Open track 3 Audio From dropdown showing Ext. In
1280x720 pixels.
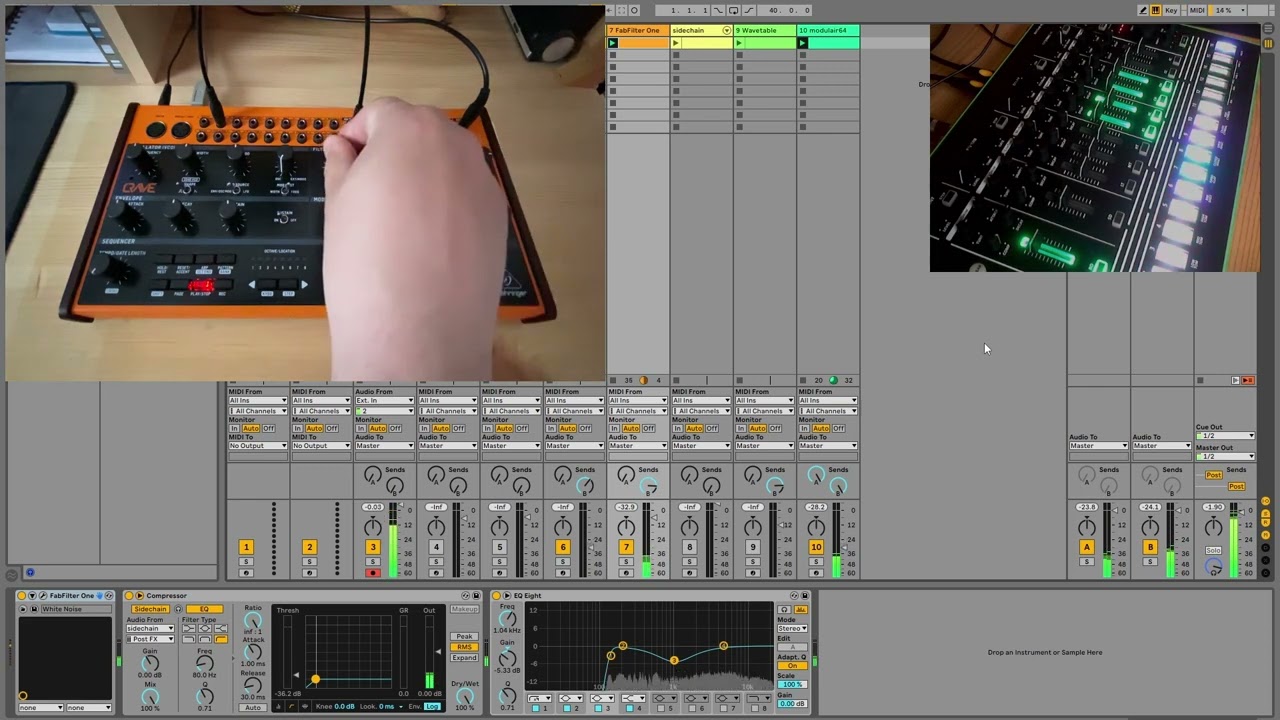tap(384, 401)
